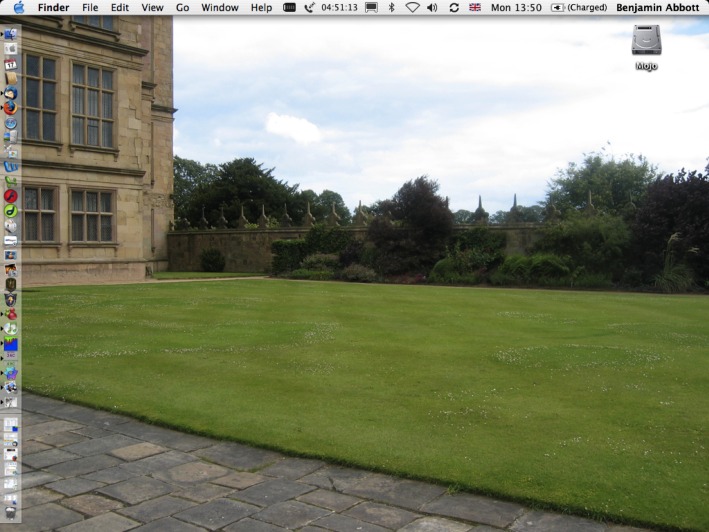Open the AirPort wireless status menu
The width and height of the screenshot is (709, 532).
click(x=412, y=7)
